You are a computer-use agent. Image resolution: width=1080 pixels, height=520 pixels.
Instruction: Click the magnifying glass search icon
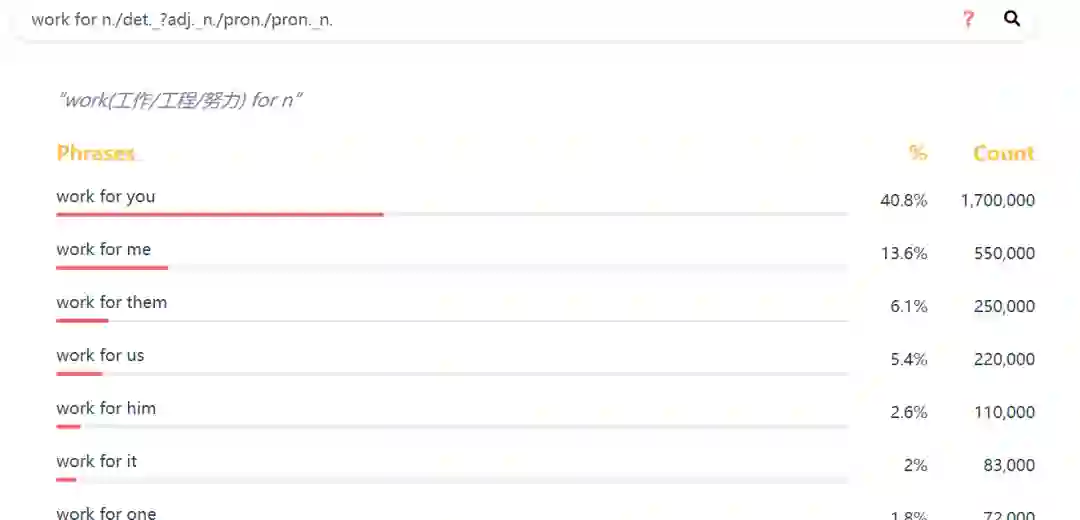click(1012, 19)
